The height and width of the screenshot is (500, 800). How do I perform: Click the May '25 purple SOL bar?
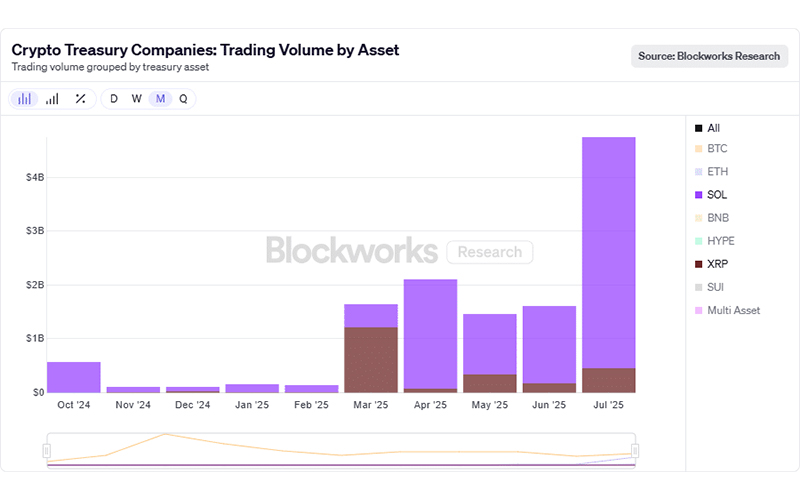pos(490,344)
